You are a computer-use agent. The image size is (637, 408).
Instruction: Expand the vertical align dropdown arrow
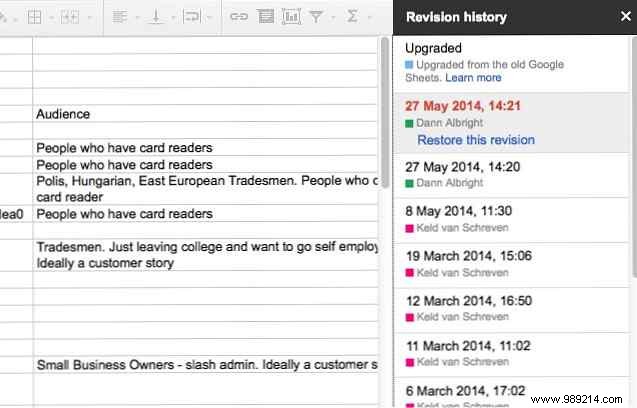pyautogui.click(x=173, y=18)
